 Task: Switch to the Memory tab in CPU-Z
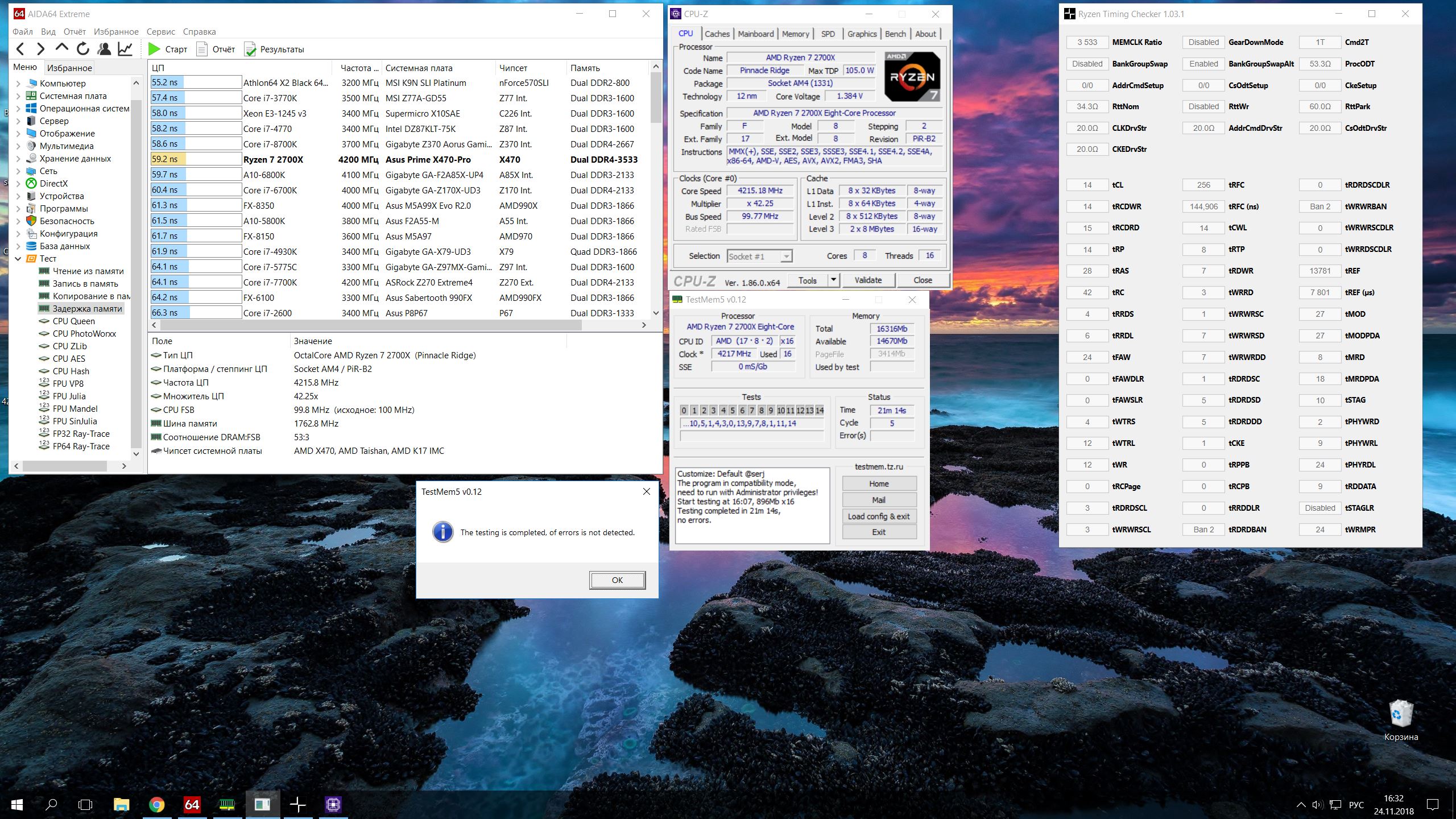pos(795,34)
